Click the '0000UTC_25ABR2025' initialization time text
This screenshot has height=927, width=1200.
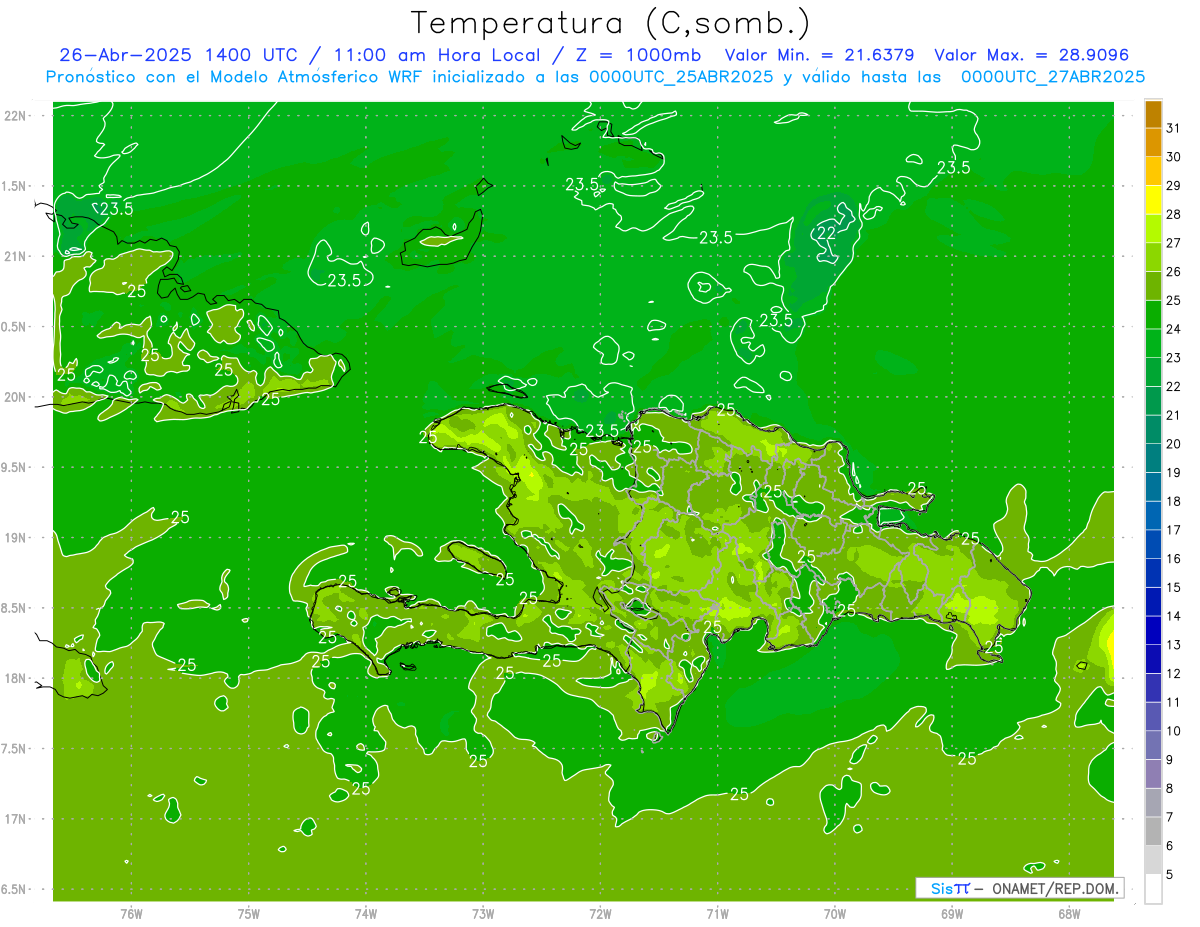coord(682,77)
